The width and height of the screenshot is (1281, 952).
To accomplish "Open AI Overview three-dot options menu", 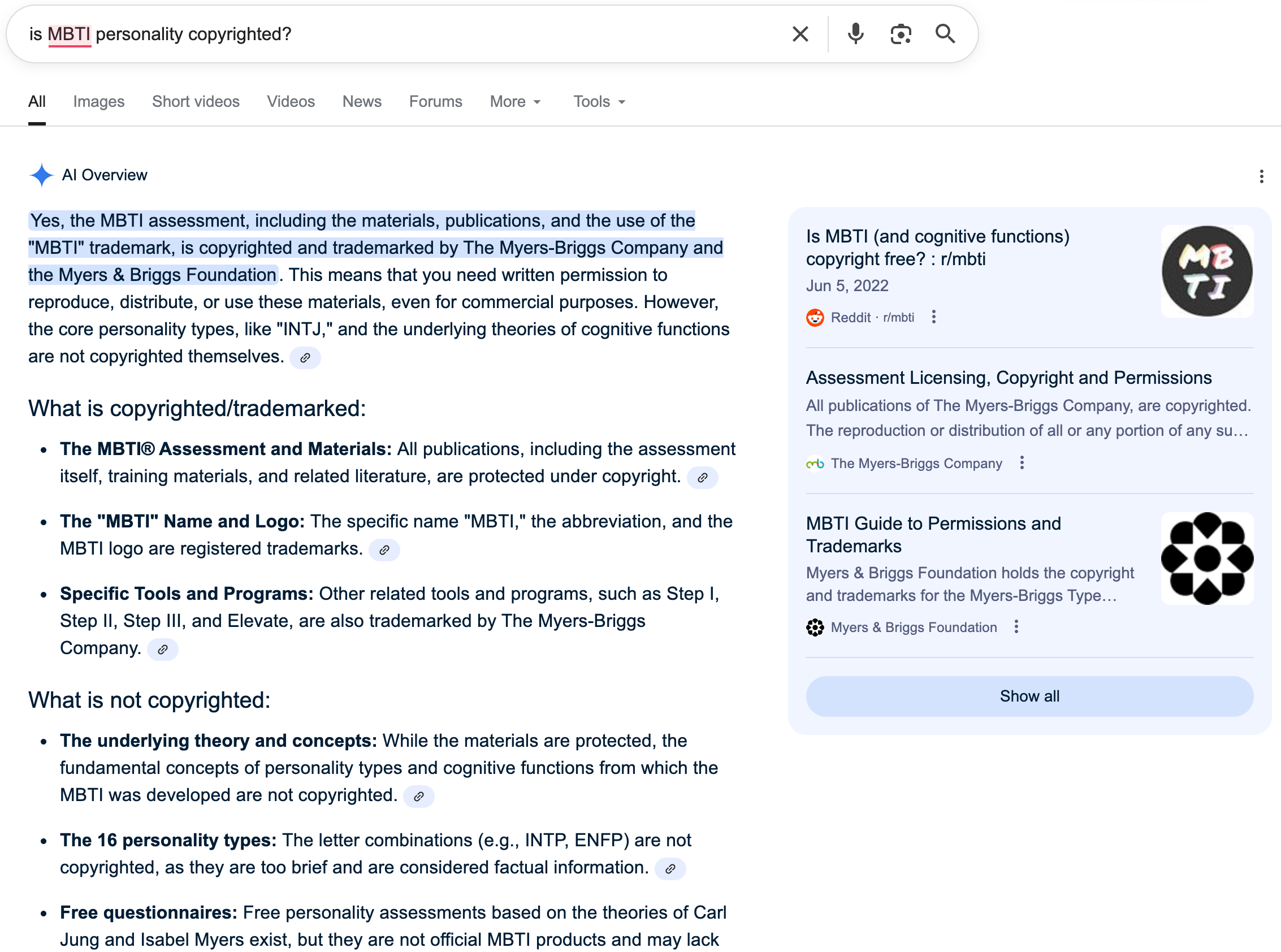I will click(1261, 176).
